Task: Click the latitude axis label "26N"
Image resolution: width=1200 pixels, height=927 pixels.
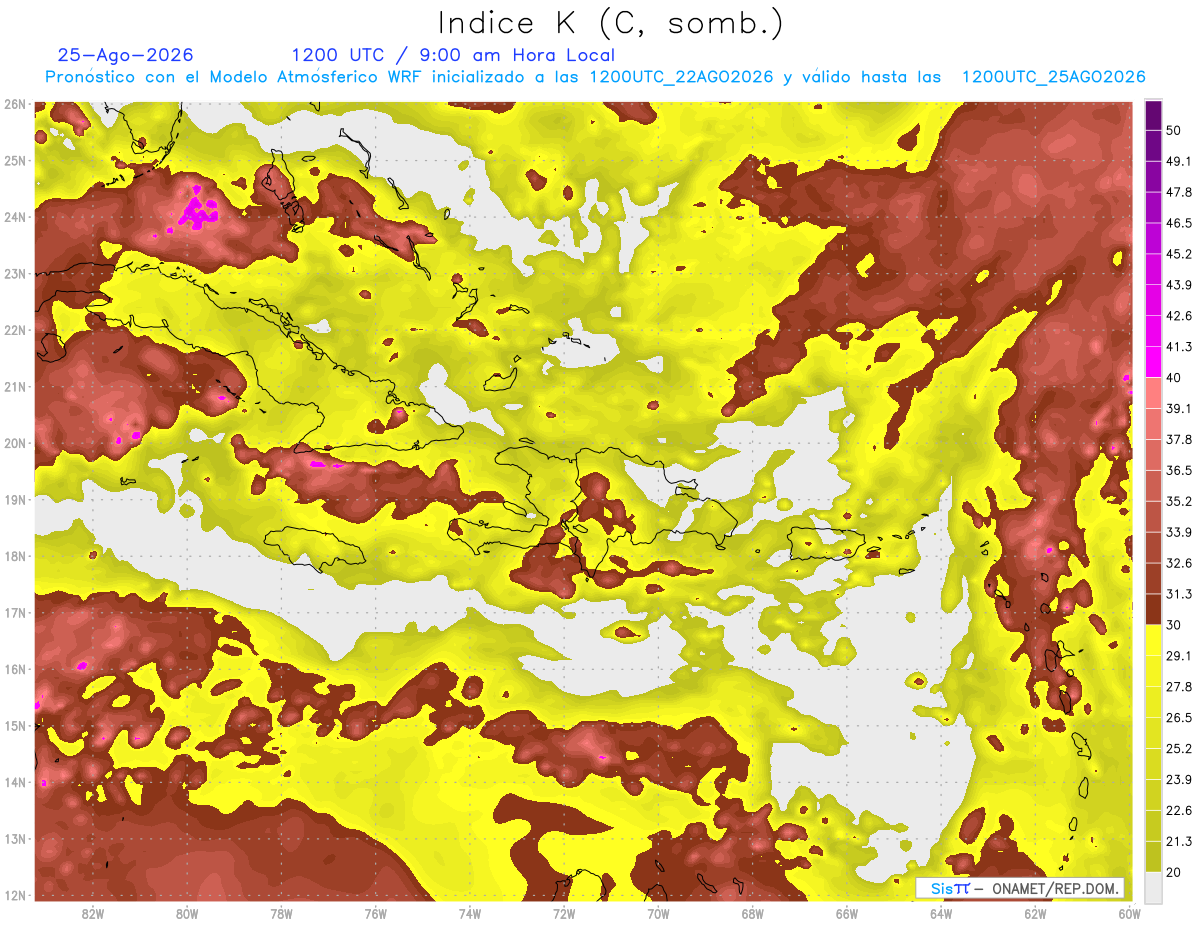Action: click(15, 104)
